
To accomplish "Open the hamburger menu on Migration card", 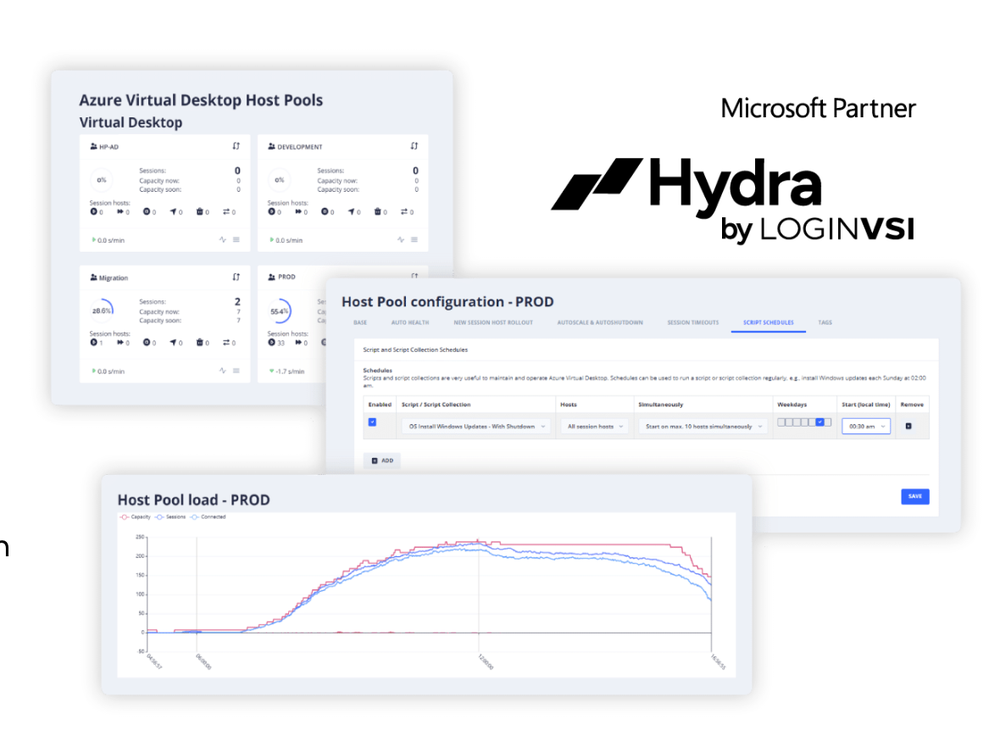I will [236, 371].
